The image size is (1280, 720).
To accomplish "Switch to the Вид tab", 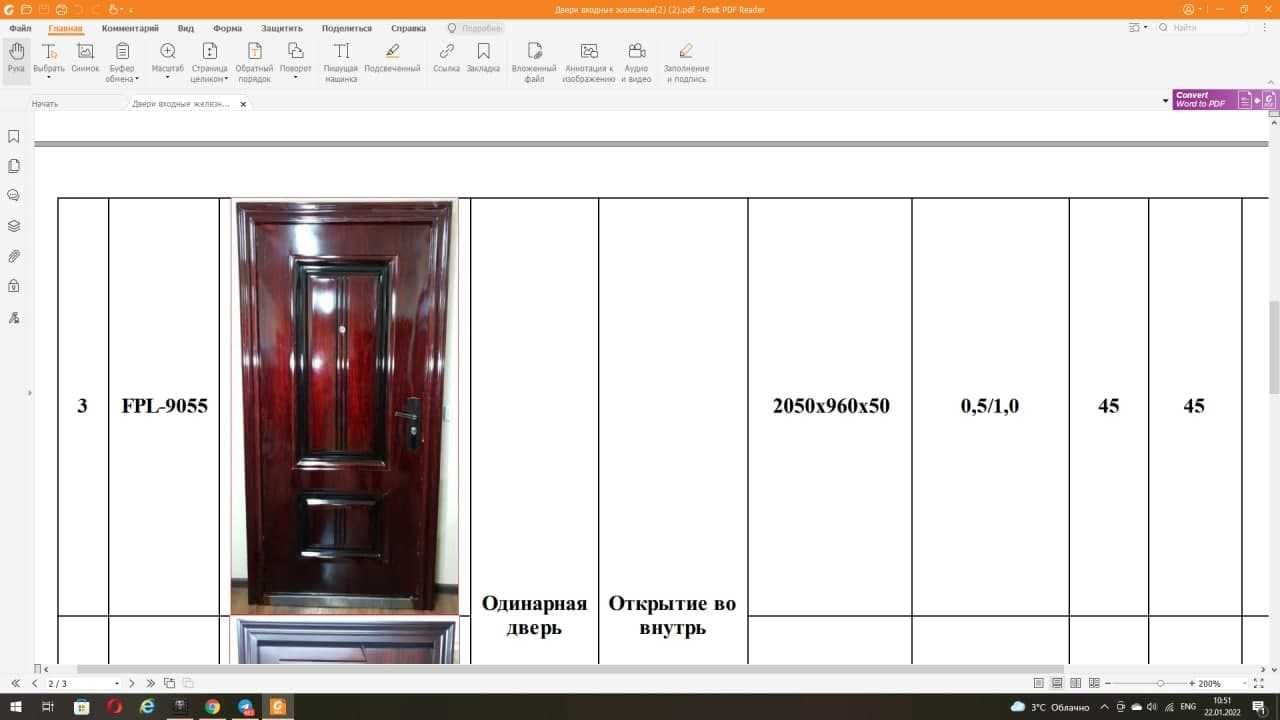I will tap(186, 28).
